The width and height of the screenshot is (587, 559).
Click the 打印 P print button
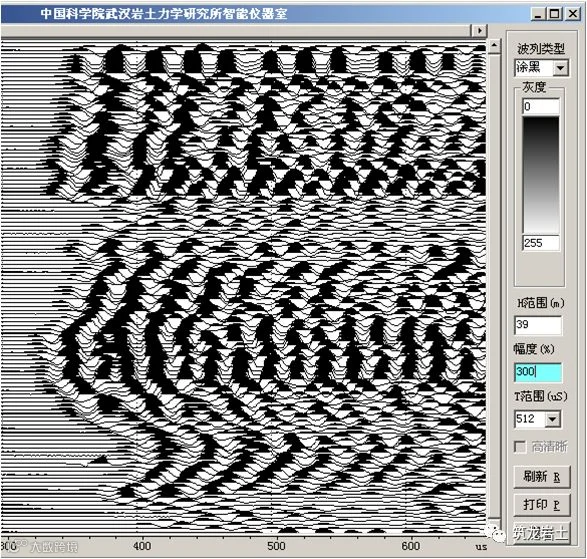click(x=542, y=505)
